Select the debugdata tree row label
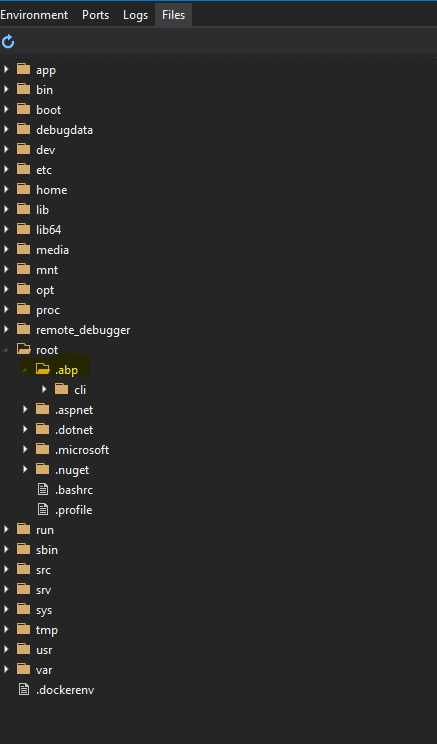 pos(65,130)
